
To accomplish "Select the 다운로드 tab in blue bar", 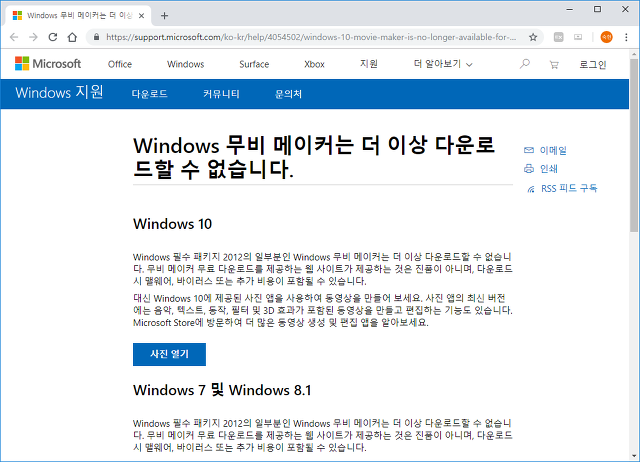I will [x=149, y=94].
